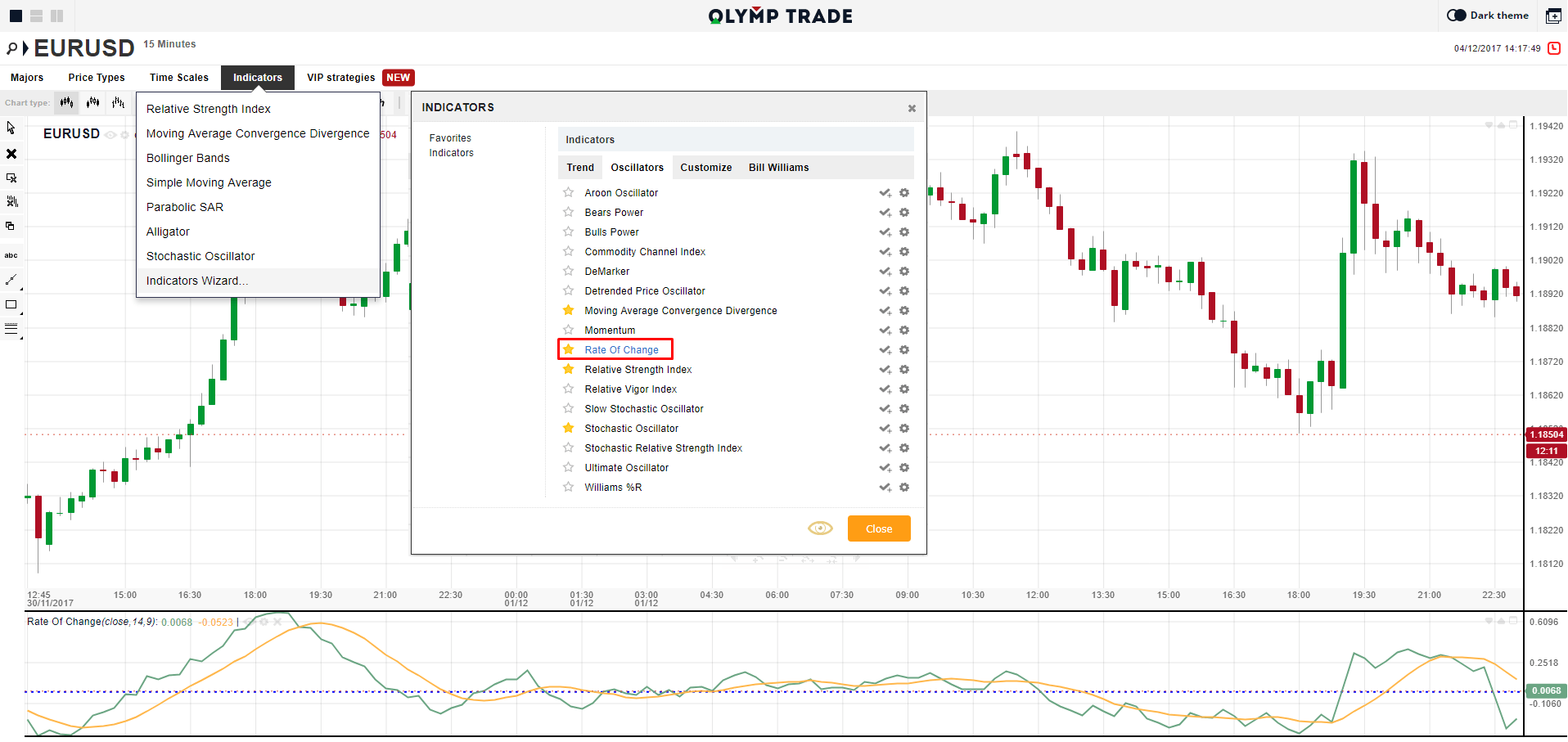
Task: Switch to the Oscillators tab
Action: 638,168
